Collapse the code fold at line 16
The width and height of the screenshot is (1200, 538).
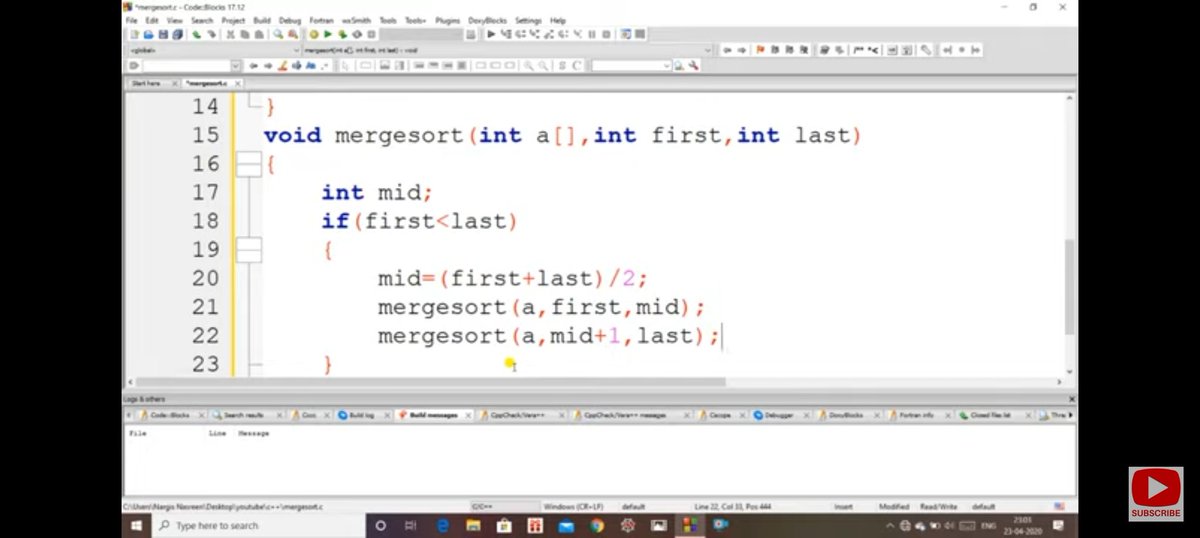coord(248,164)
